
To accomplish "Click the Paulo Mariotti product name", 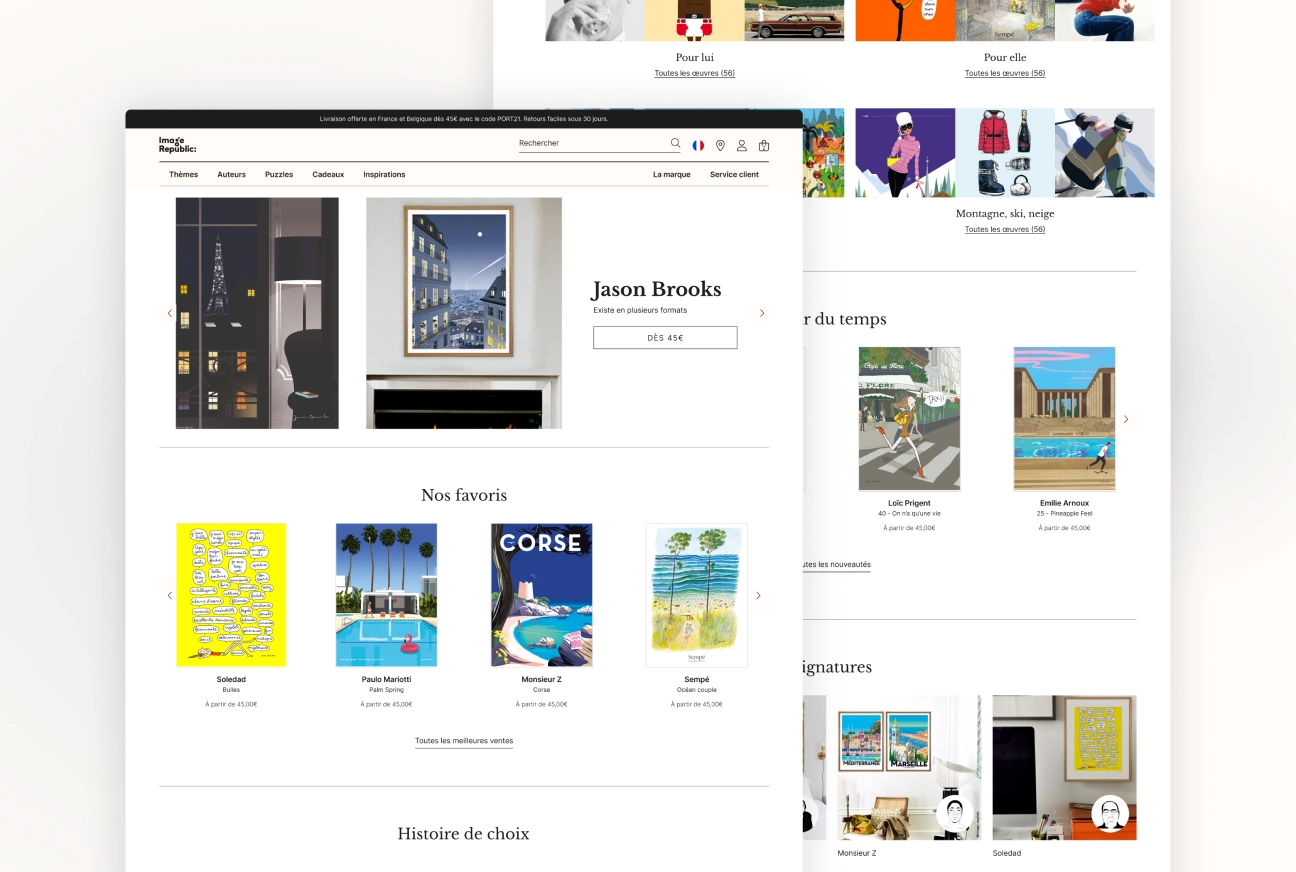I will pos(386,679).
